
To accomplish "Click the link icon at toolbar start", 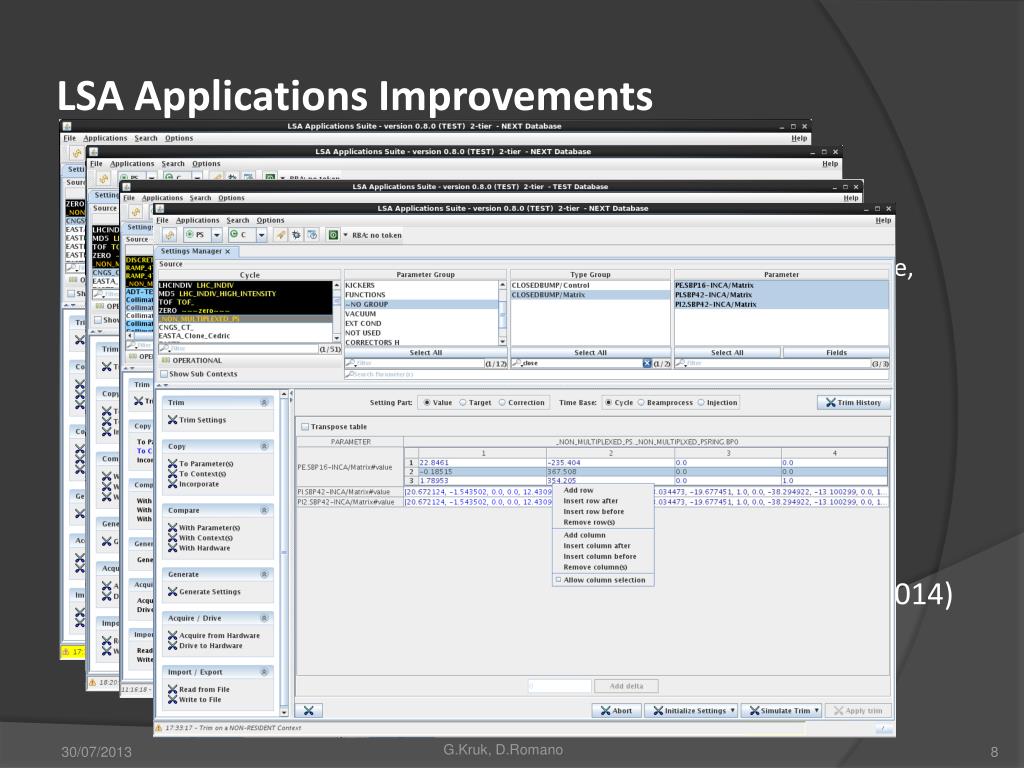I will [170, 234].
